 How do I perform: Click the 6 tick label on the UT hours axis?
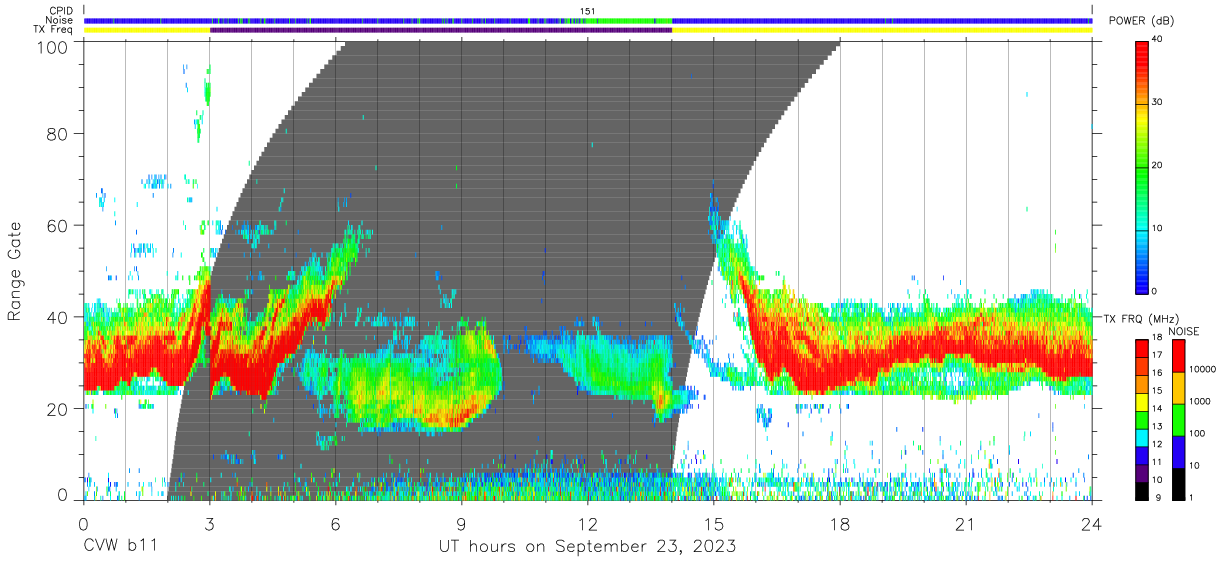point(335,524)
